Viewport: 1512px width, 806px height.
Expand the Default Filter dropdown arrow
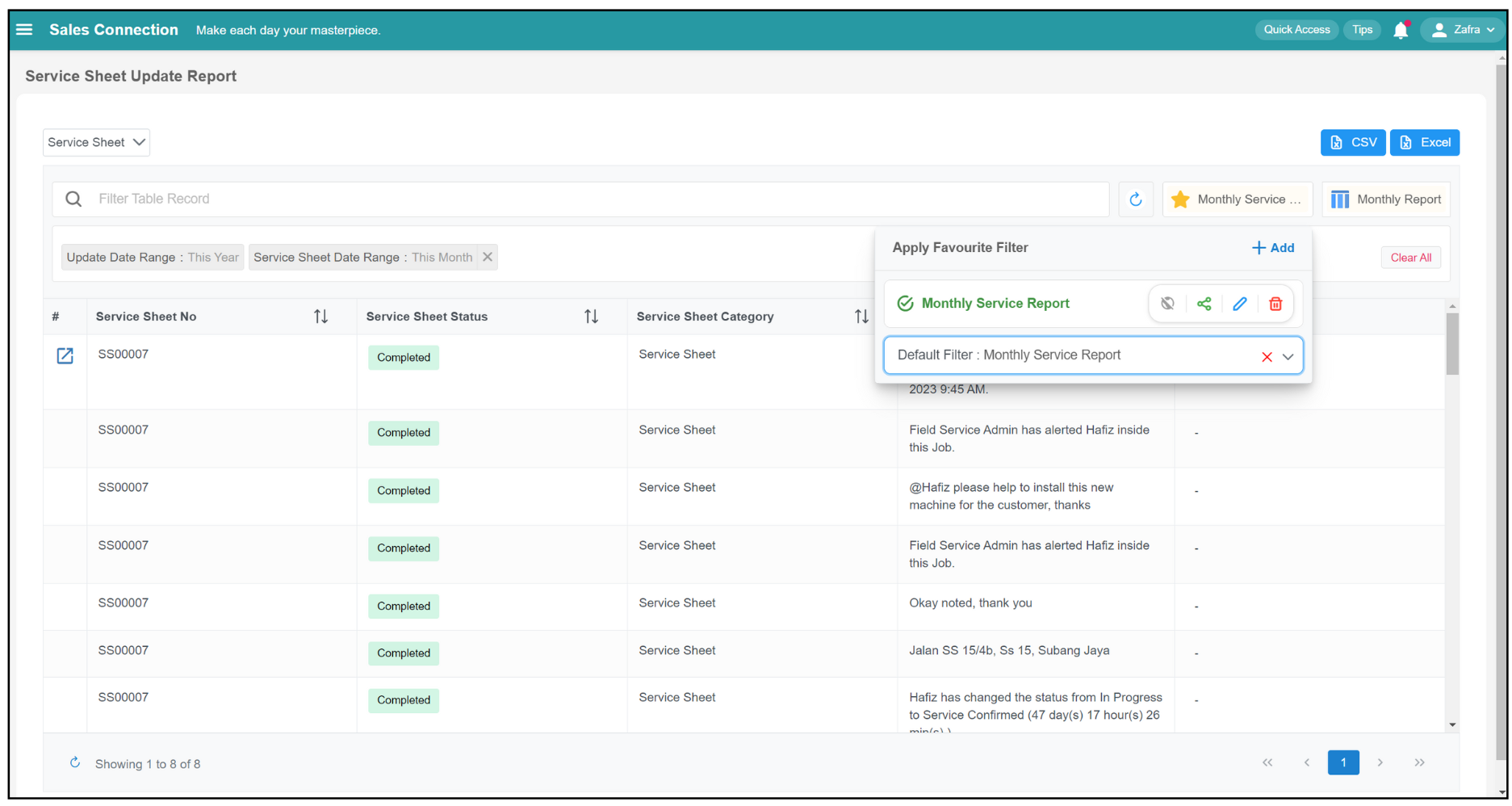pos(1288,356)
